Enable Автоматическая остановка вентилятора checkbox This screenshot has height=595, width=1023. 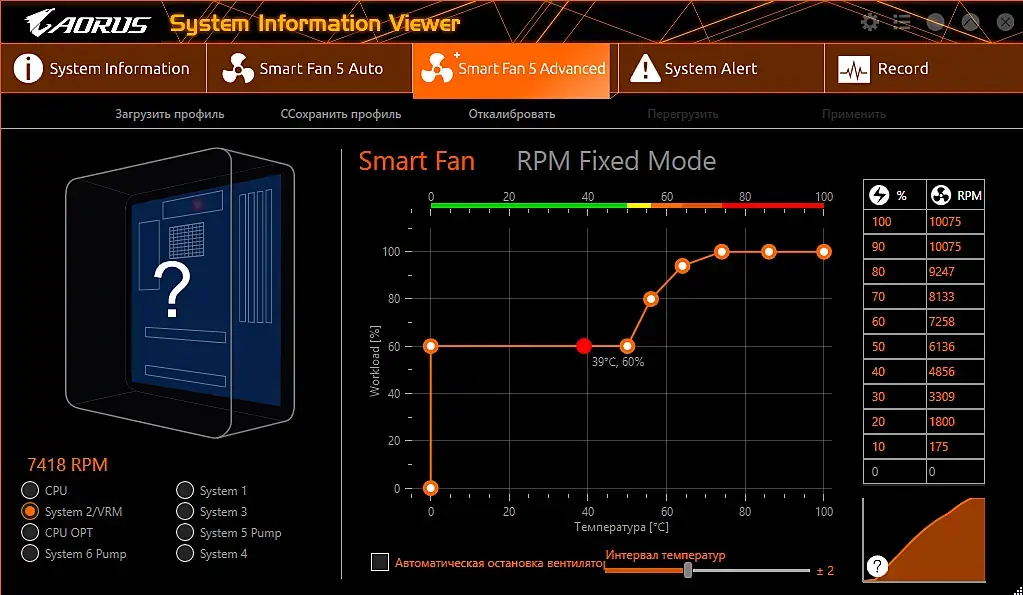coord(380,562)
